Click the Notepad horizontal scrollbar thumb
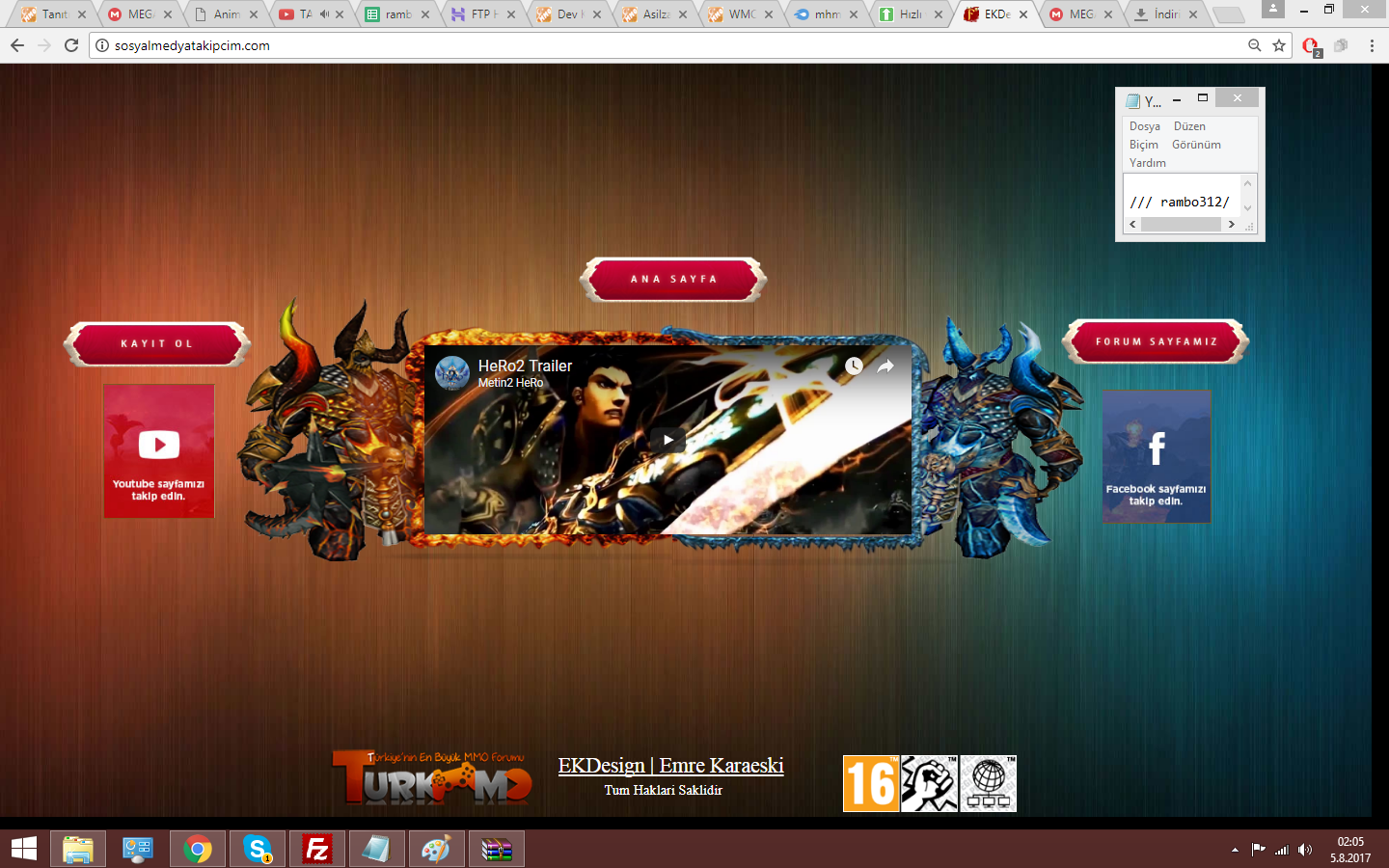Image resolution: width=1389 pixels, height=868 pixels. pyautogui.click(x=1182, y=225)
